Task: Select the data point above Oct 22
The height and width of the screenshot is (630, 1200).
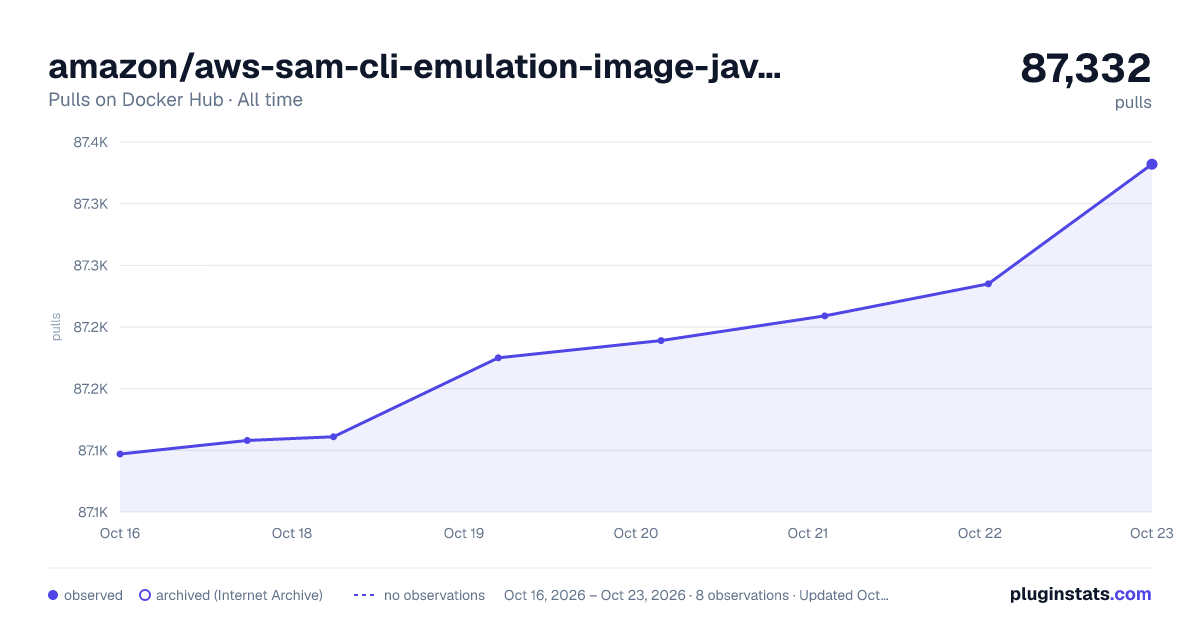Action: pos(988,284)
